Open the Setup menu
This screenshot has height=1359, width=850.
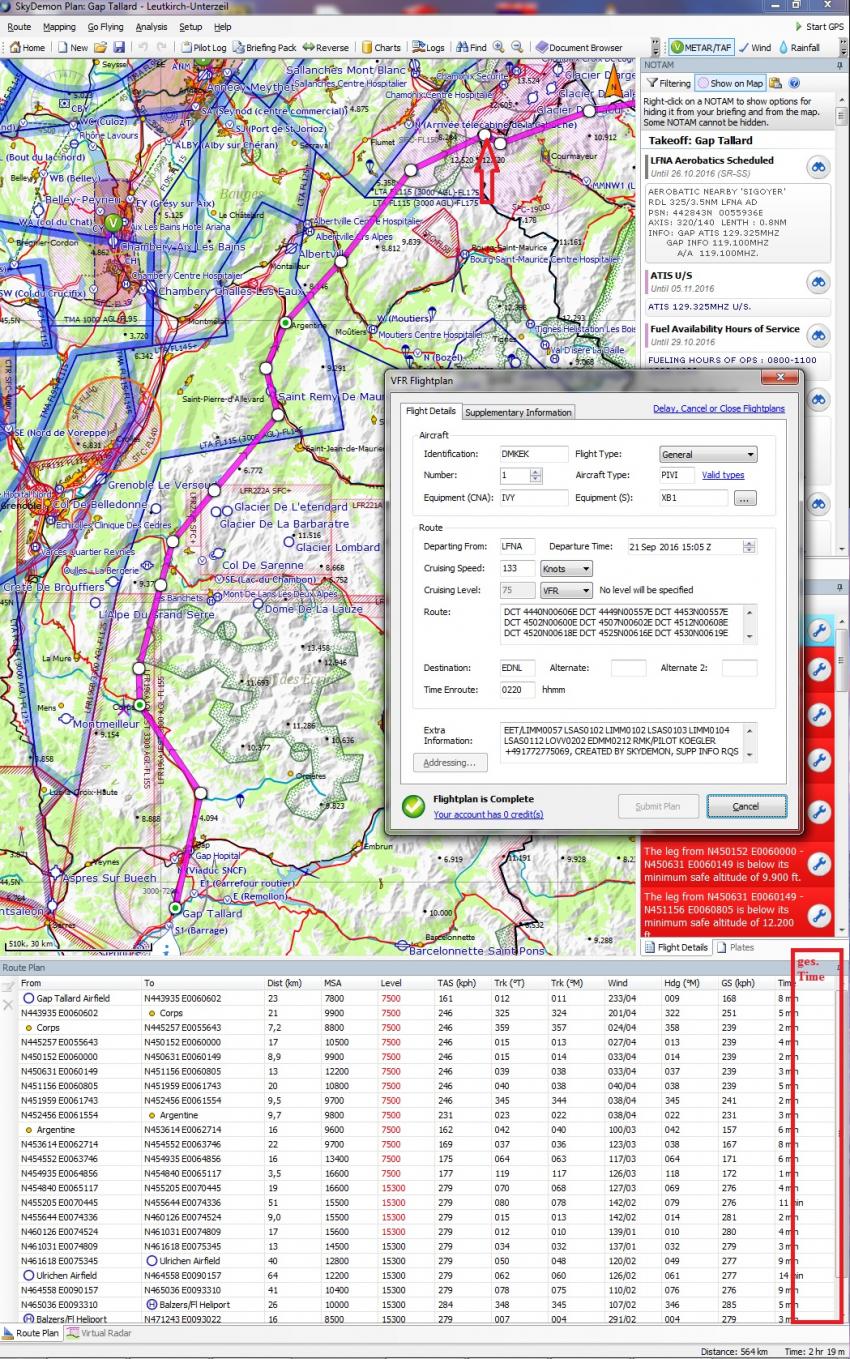coord(190,26)
